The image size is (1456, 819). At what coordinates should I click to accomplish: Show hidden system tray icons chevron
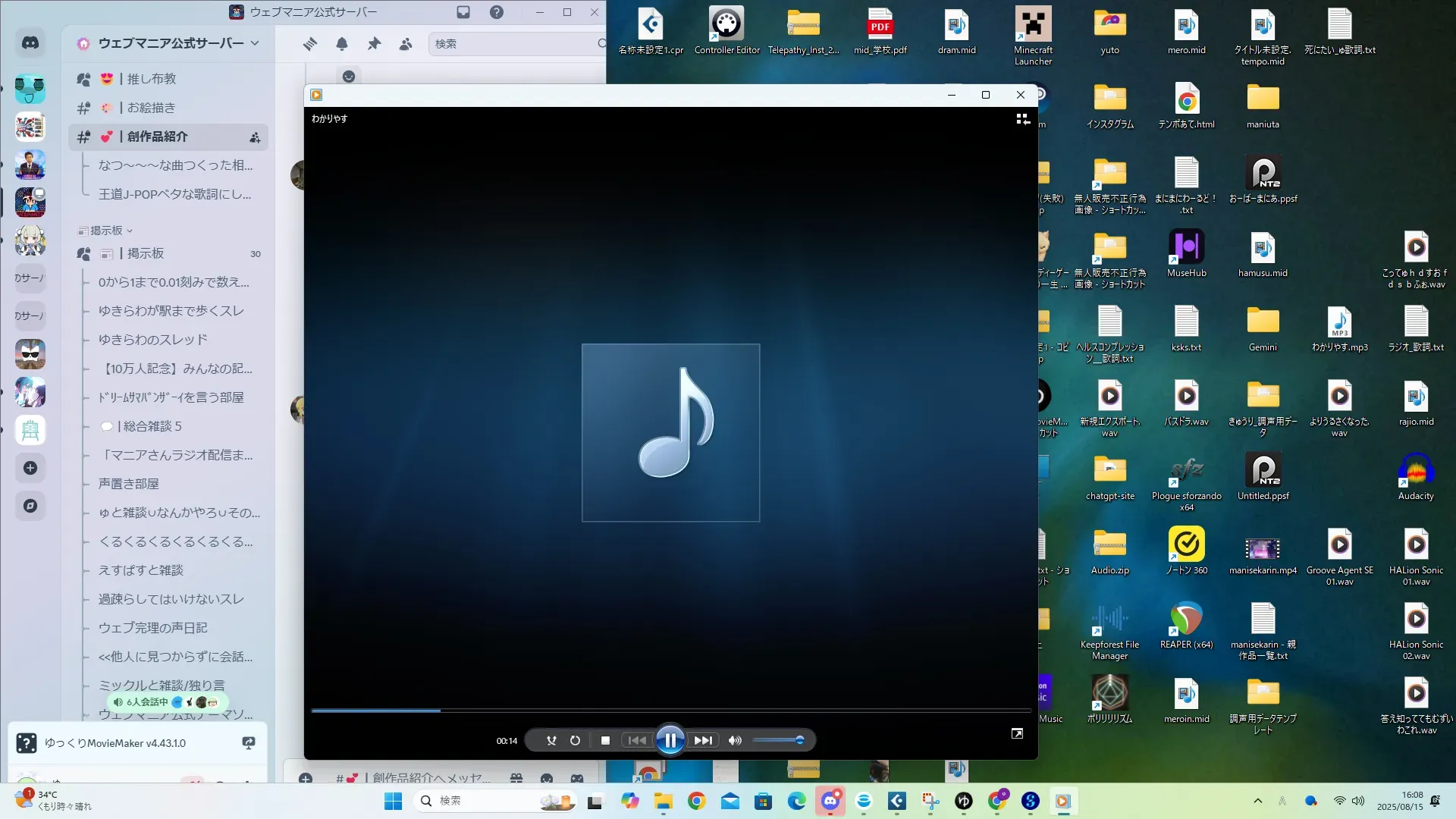click(1257, 801)
